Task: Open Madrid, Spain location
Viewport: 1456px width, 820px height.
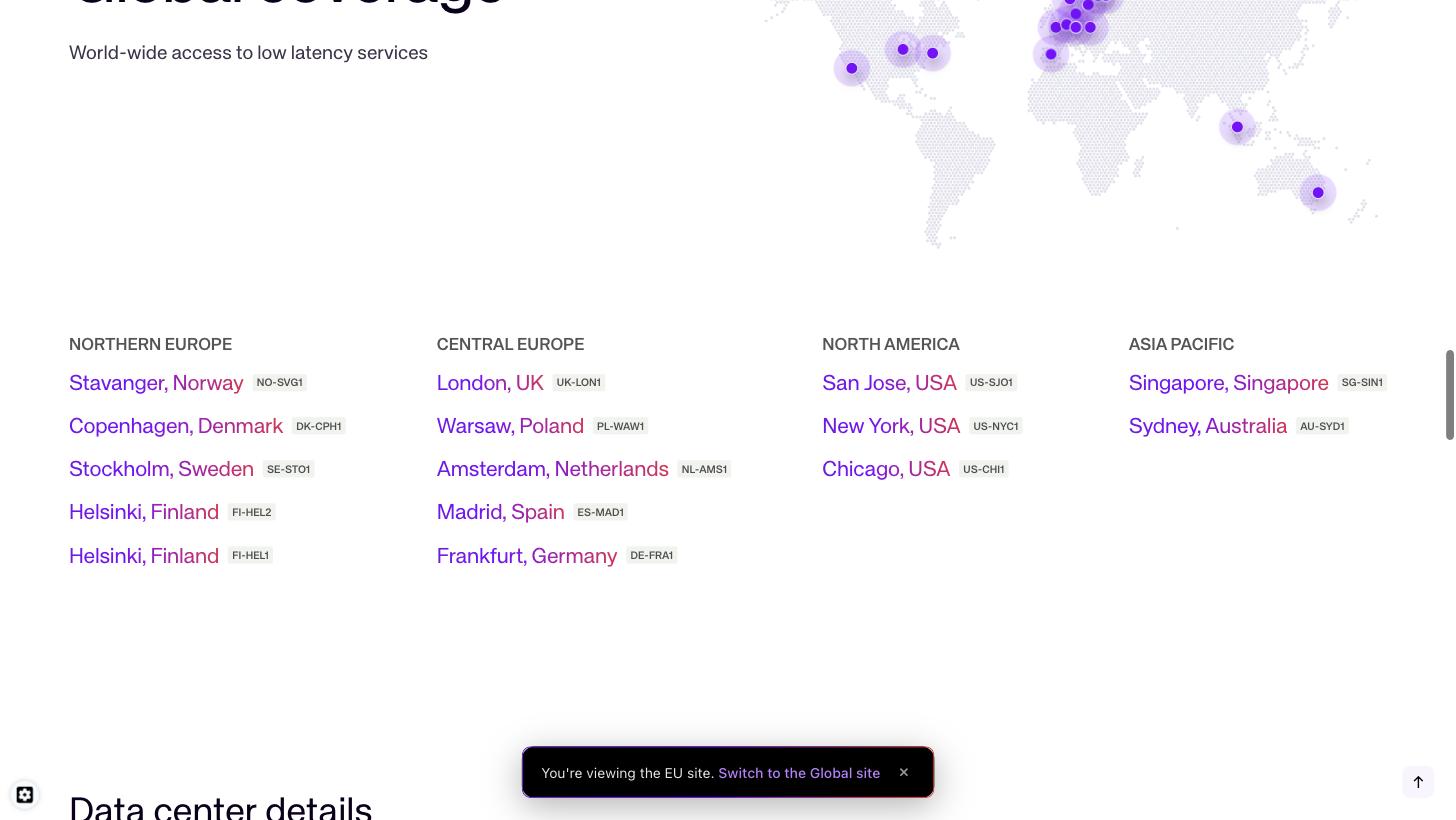Action: pos(501,512)
